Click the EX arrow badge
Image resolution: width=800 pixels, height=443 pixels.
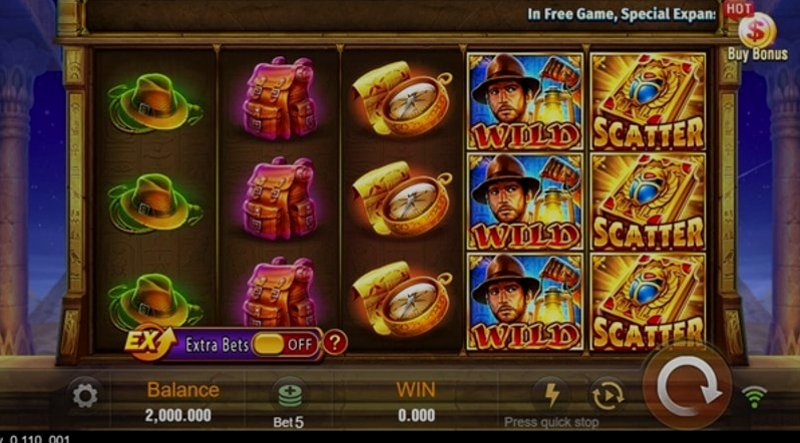[x=150, y=341]
